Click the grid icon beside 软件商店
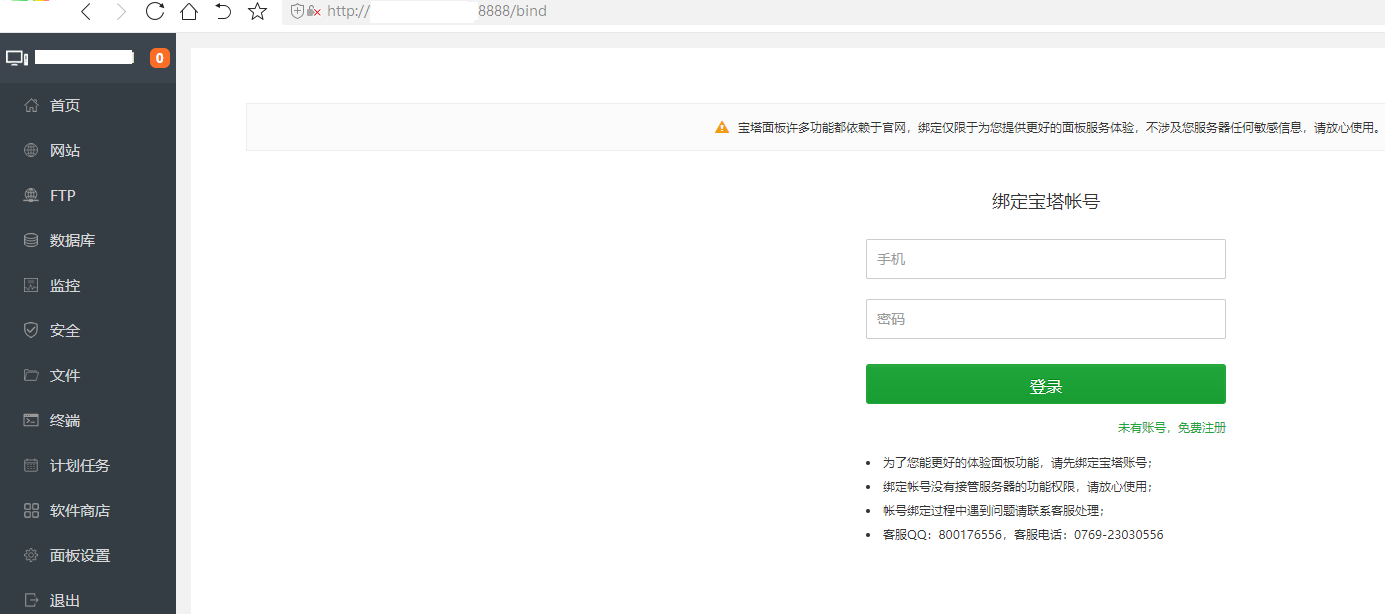1385x614 pixels. (x=31, y=510)
